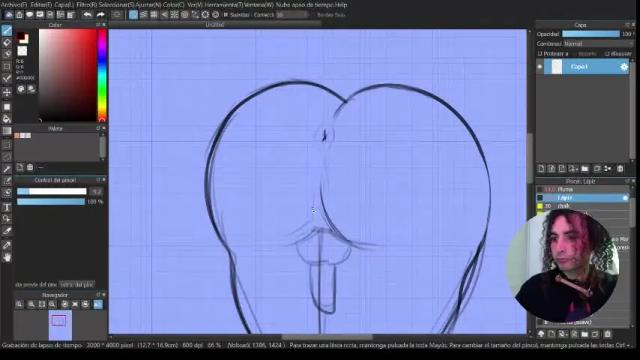Open the Paleta dashes menu button

pyautogui.click(x=40, y=167)
